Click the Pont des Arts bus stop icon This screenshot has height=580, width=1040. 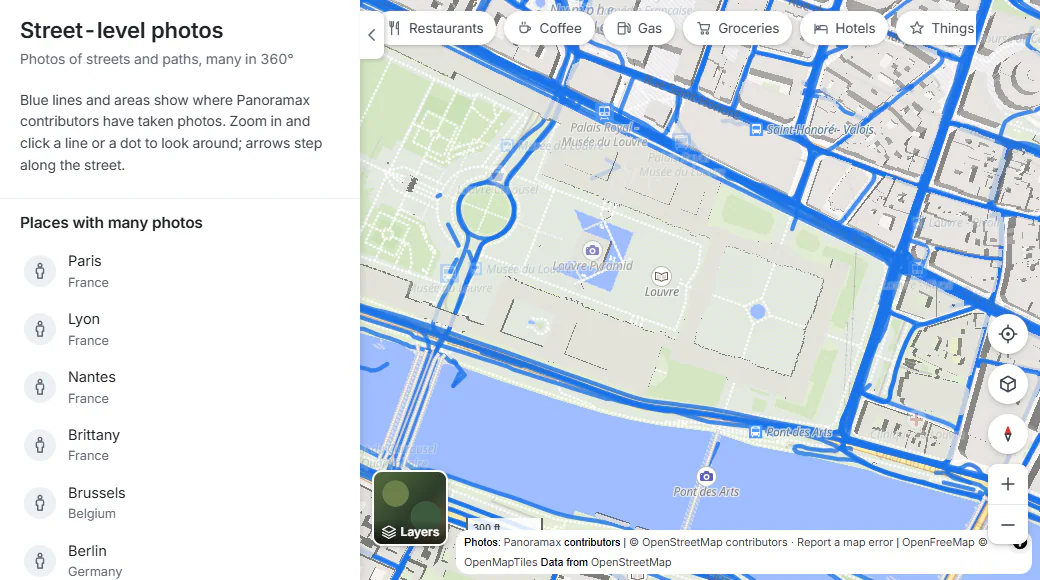[x=755, y=432]
